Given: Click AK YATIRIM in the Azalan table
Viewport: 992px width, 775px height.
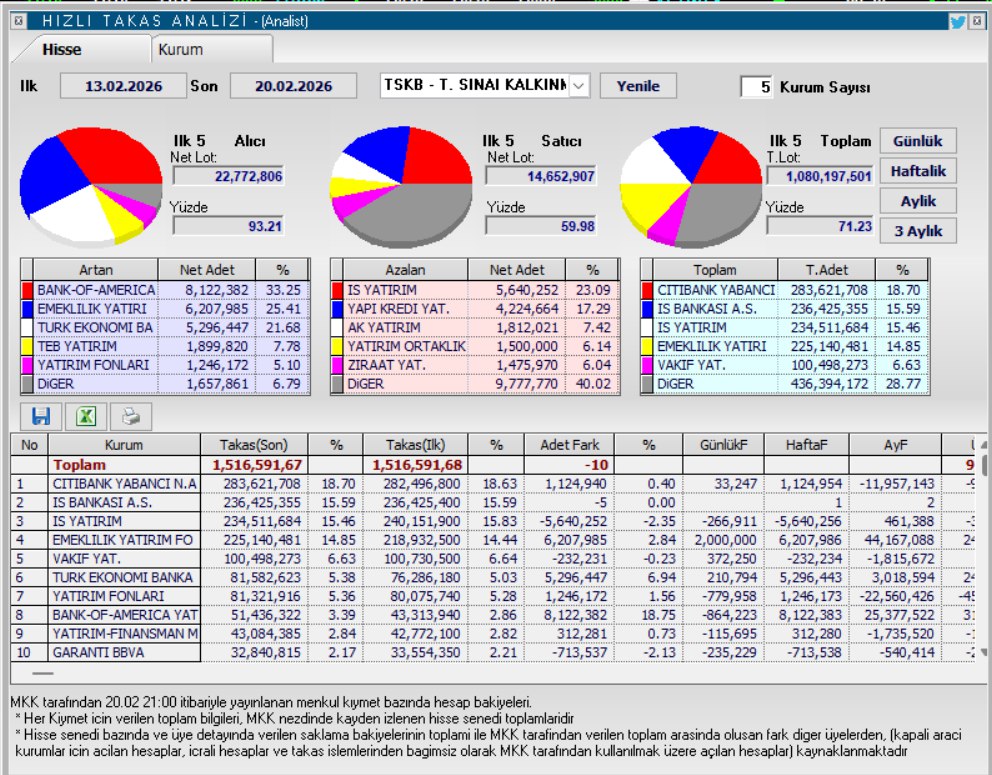Looking at the screenshot, I should (383, 328).
